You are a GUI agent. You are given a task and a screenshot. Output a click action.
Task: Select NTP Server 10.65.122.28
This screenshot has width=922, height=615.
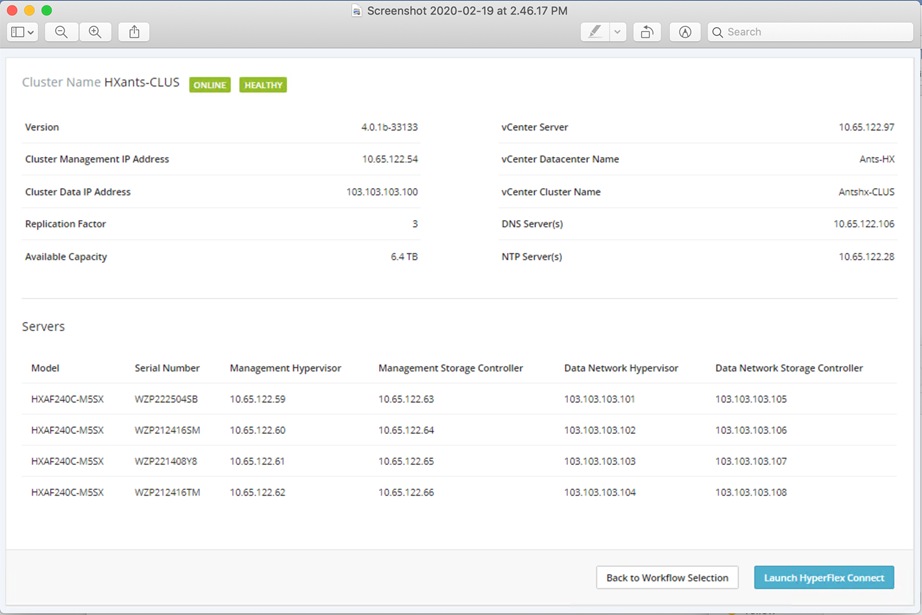coord(866,256)
